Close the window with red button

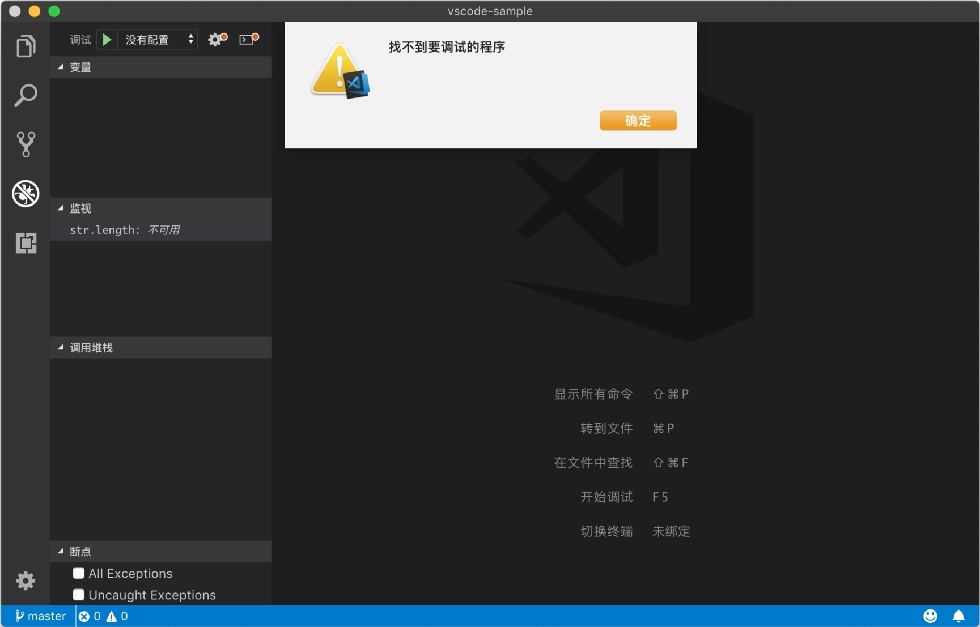tap(15, 11)
